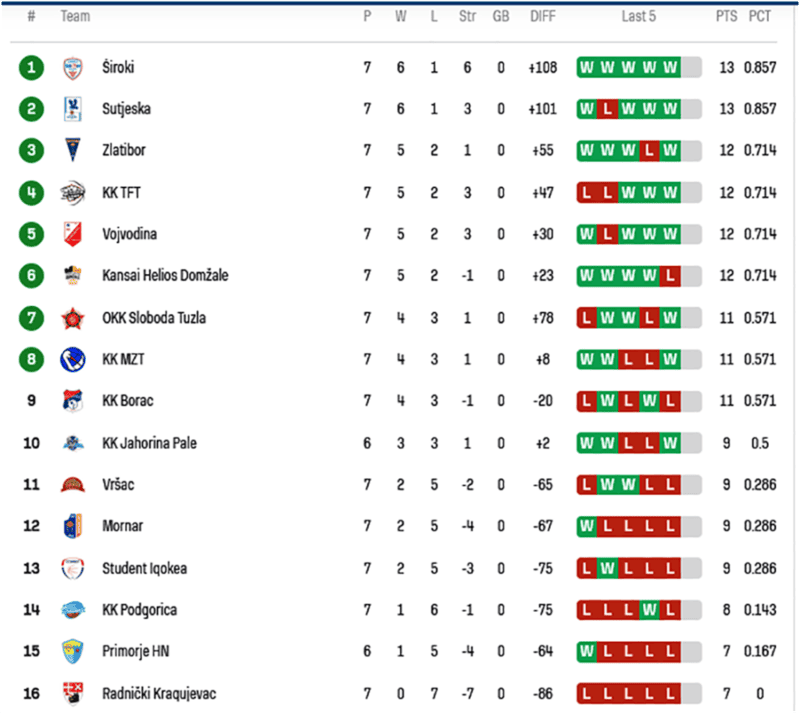Sort standings by the PTS column
800x713 pixels.
point(727,17)
